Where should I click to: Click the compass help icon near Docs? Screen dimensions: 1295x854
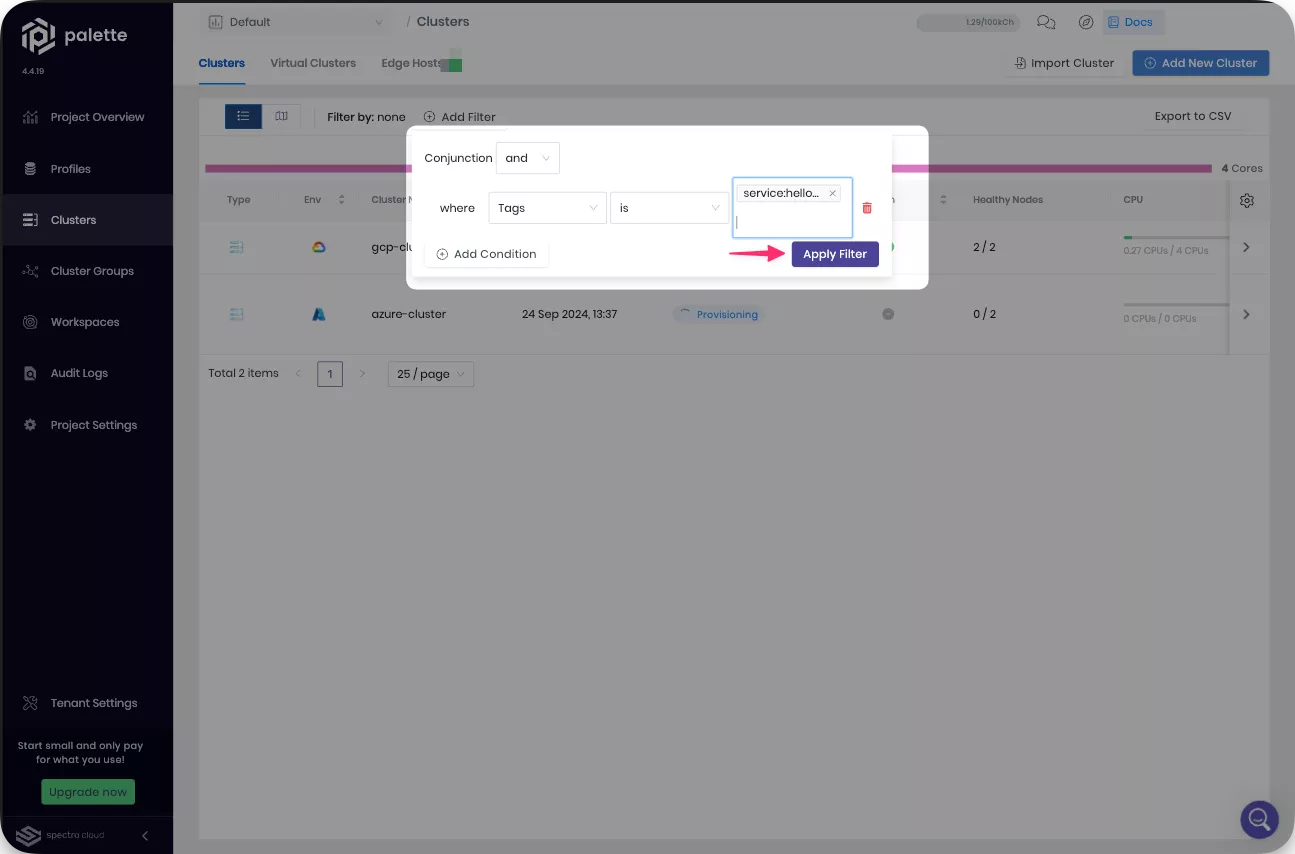coord(1087,22)
